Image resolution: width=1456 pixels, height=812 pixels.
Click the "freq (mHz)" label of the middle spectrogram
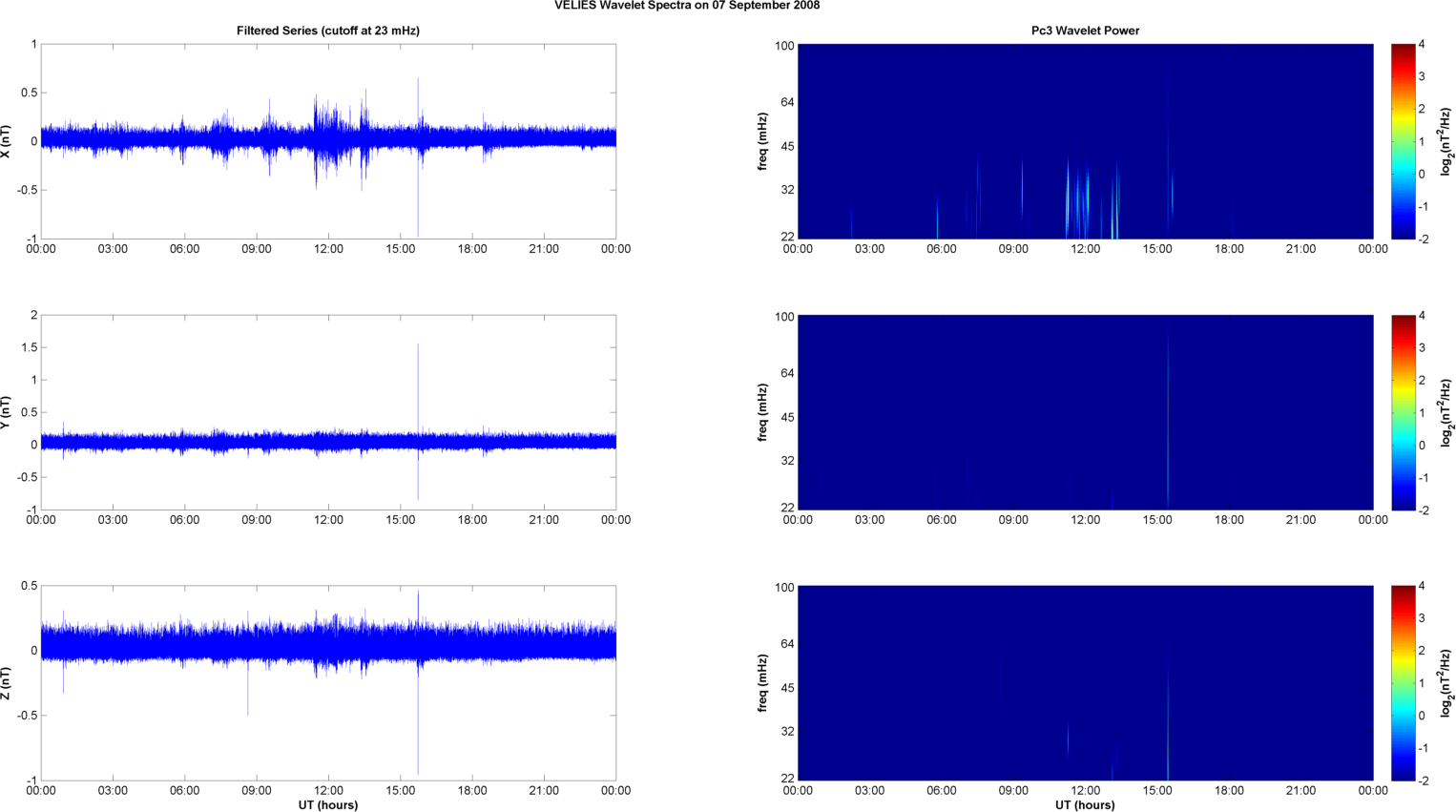pos(763,412)
